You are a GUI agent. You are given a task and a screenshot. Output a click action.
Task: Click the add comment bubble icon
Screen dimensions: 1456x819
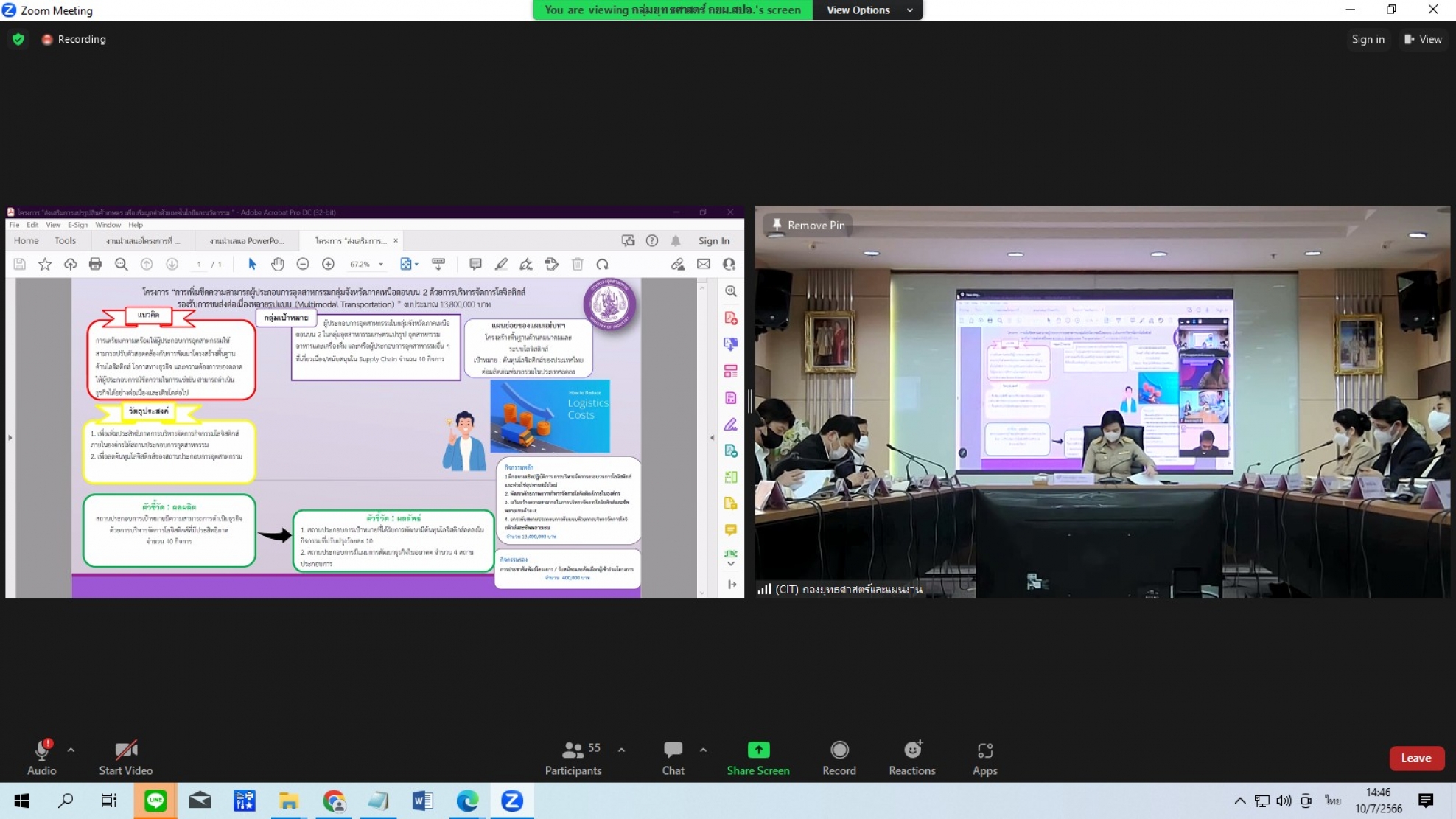(475, 264)
